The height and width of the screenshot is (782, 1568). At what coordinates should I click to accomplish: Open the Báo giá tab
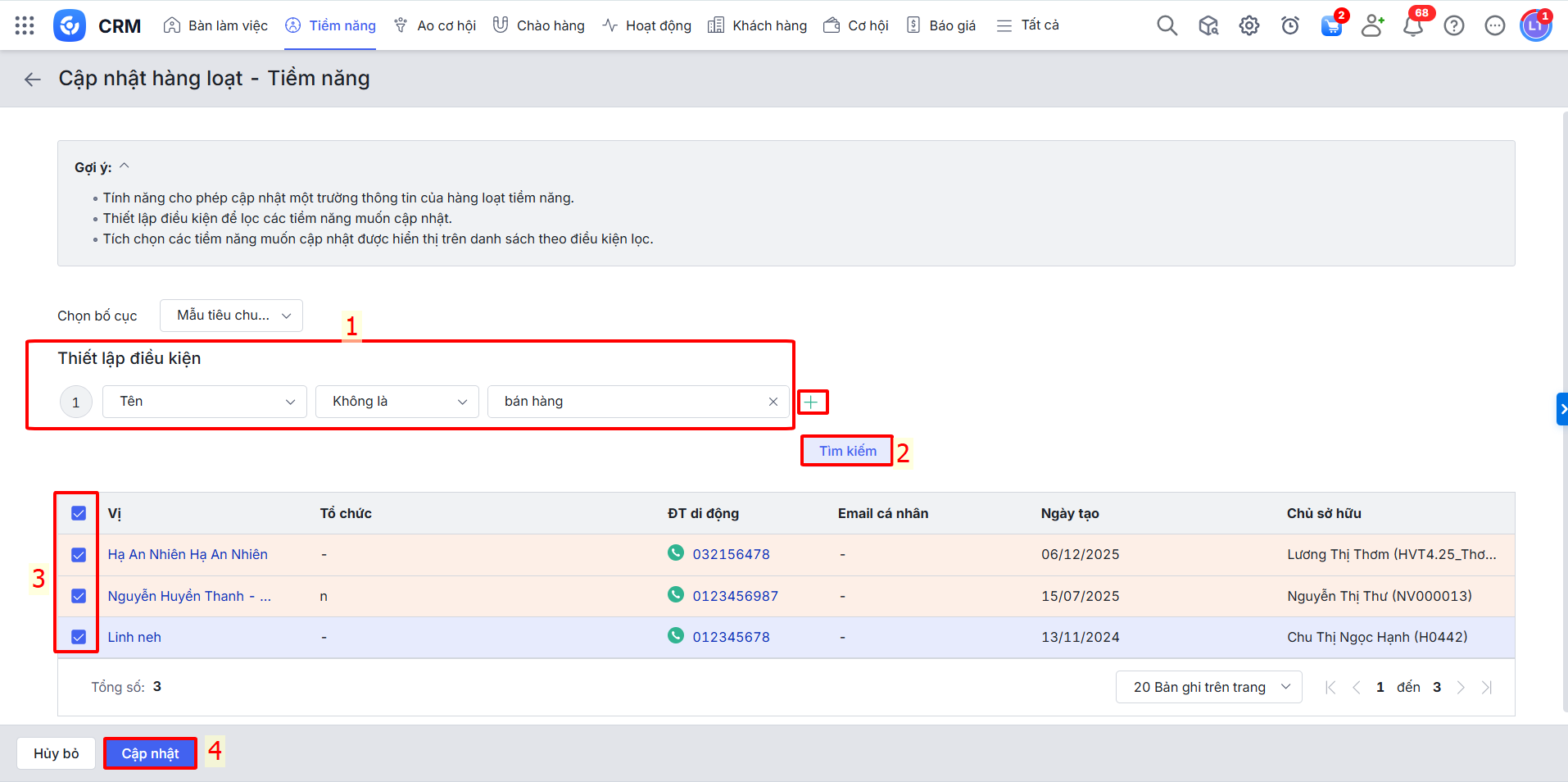[942, 25]
